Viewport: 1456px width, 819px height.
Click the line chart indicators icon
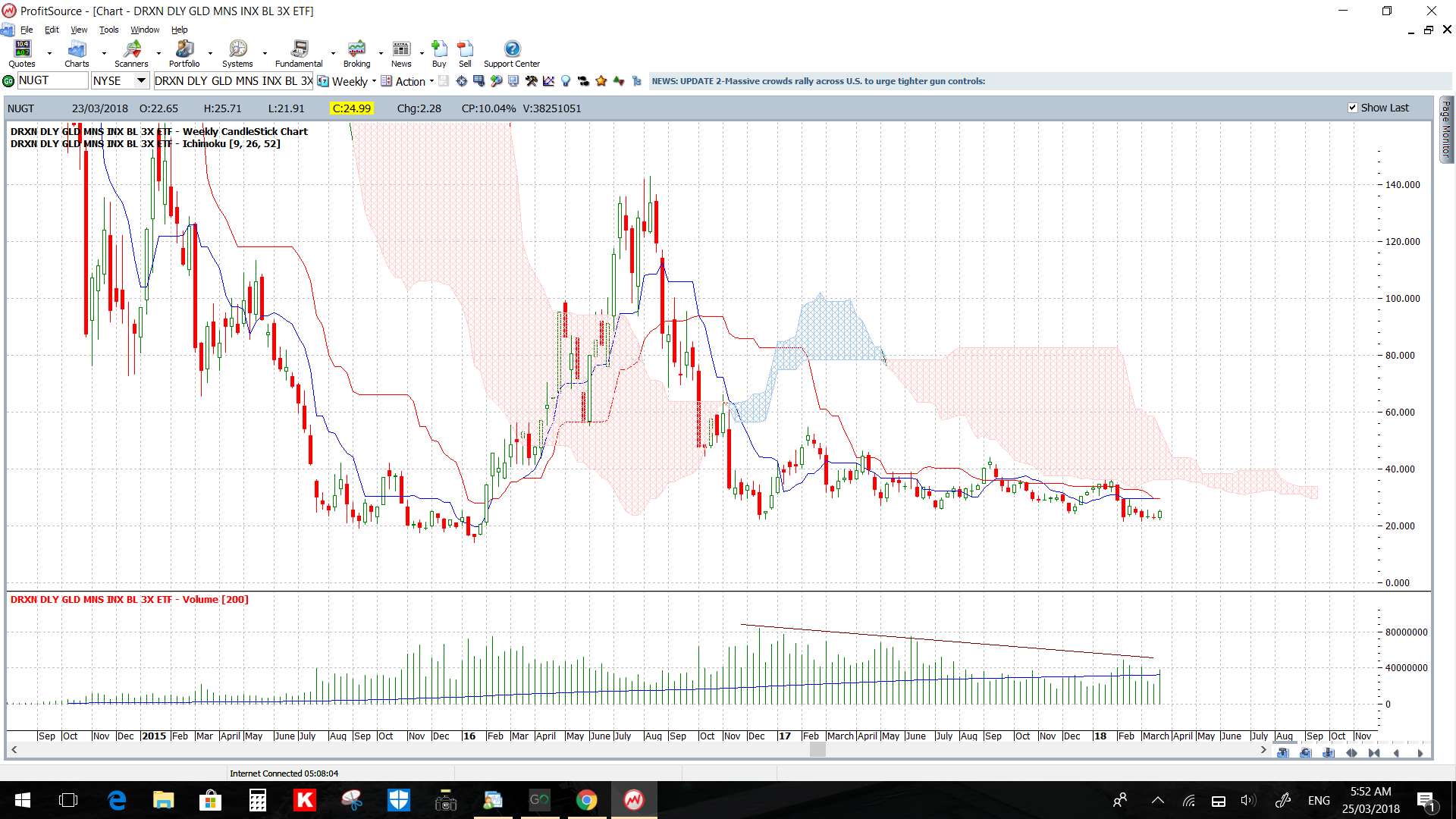548,81
